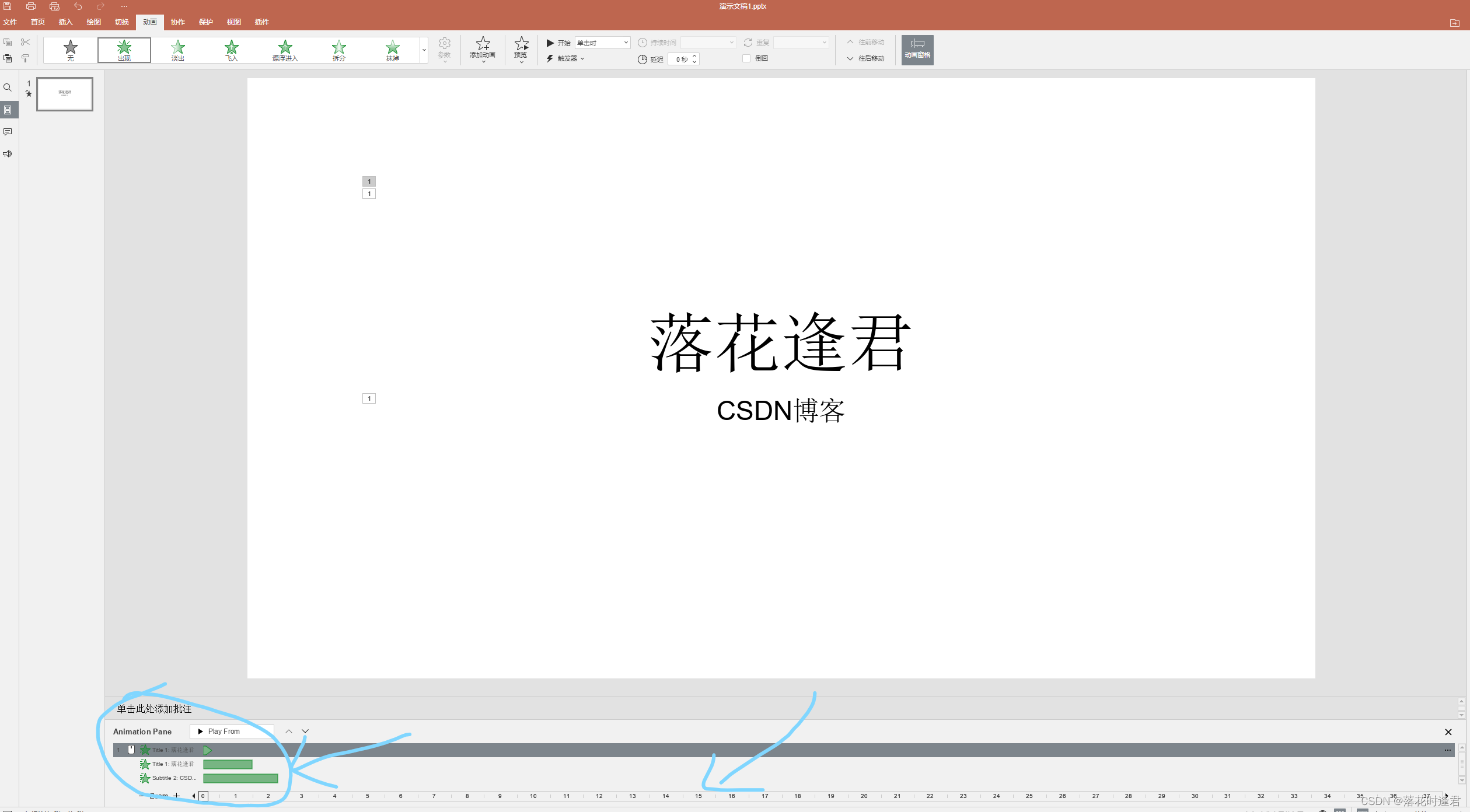Screen dimensions: 1470x812
Task: Increase the 延迟 delay stepper value
Action: point(694,56)
